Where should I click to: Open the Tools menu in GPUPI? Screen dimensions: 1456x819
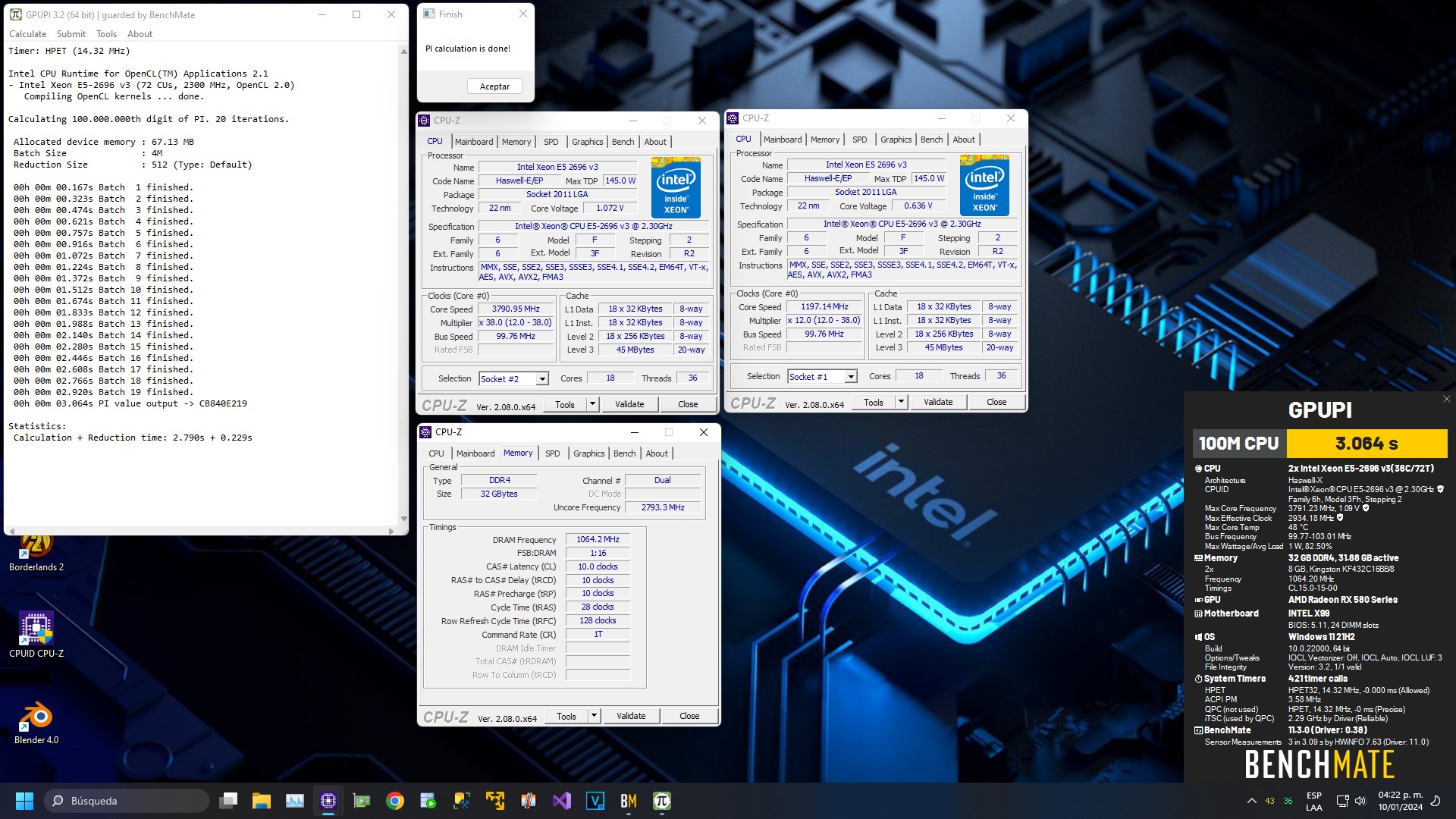point(106,34)
